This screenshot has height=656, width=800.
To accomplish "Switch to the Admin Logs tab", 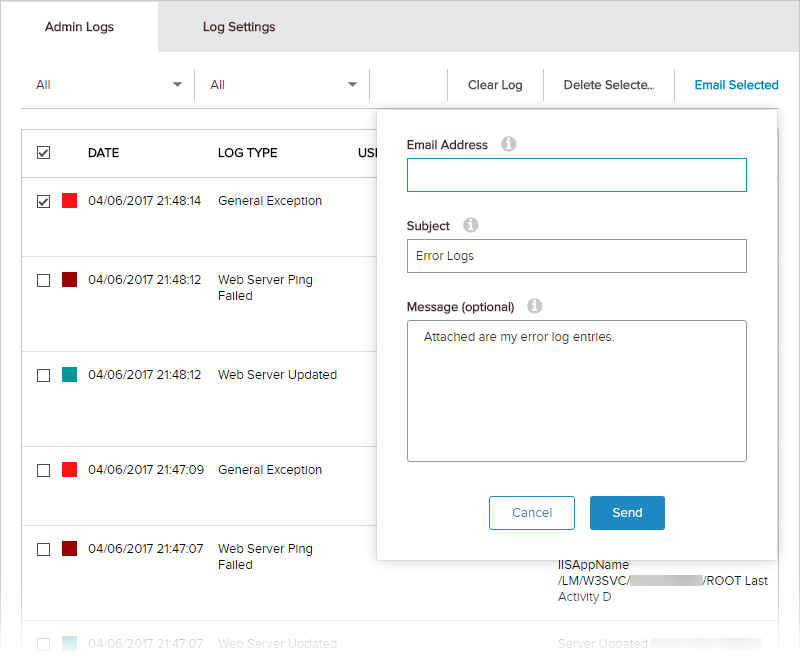I will [x=79, y=27].
